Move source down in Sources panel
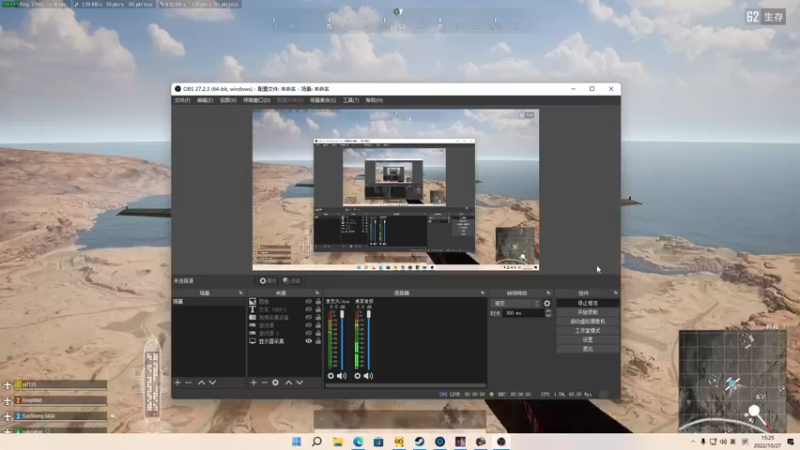 [x=299, y=382]
